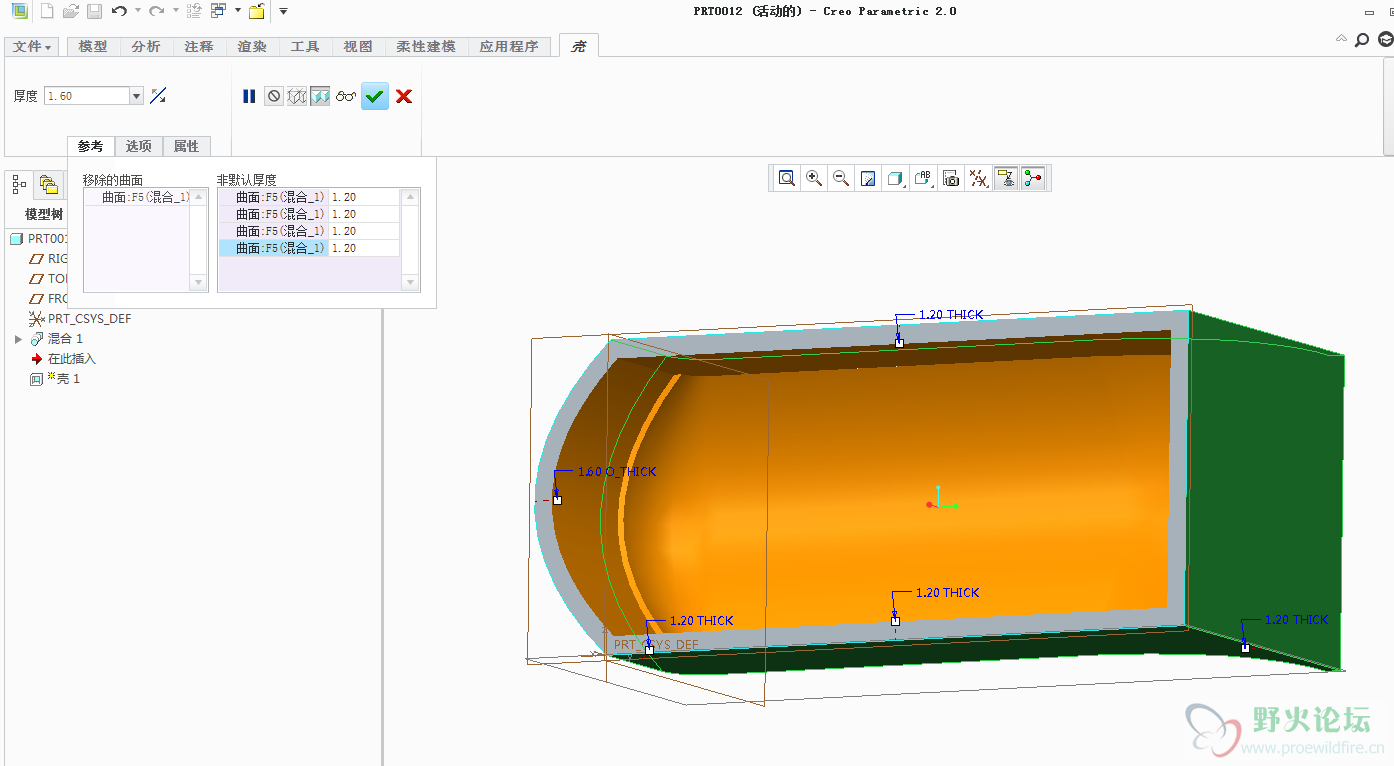This screenshot has height=766, width=1394.
Task: Accept the shell feature with green checkmark
Action: pos(375,96)
